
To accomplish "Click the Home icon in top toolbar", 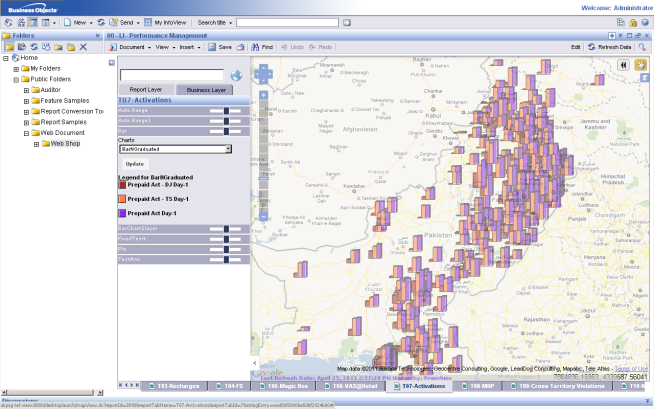I will pos(8,23).
